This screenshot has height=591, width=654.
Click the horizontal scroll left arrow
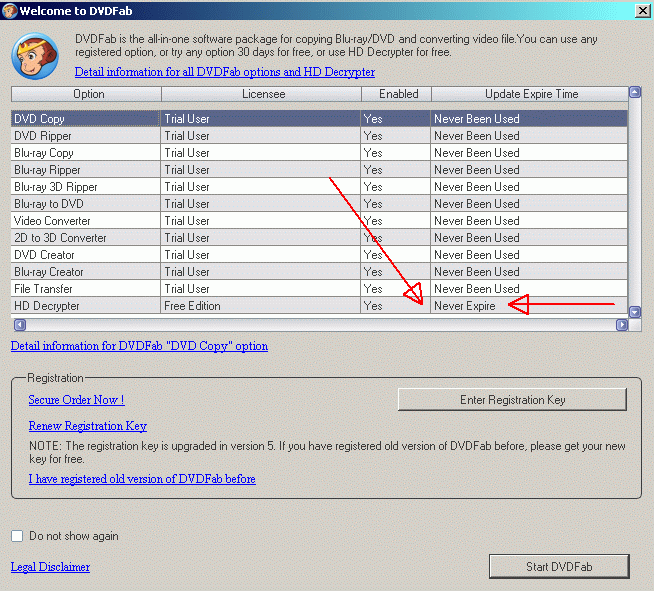coord(20,324)
